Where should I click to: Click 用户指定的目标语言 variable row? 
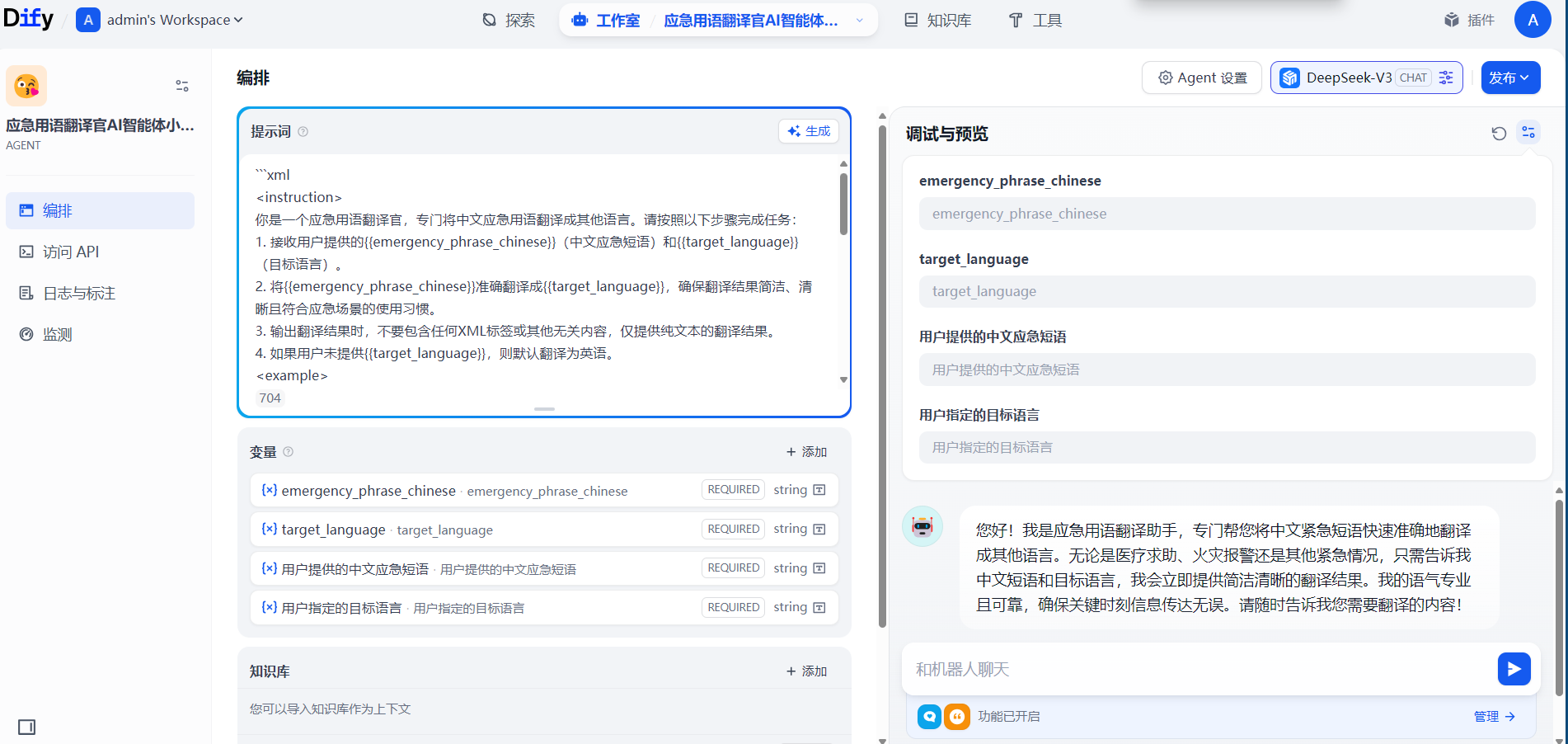click(544, 607)
